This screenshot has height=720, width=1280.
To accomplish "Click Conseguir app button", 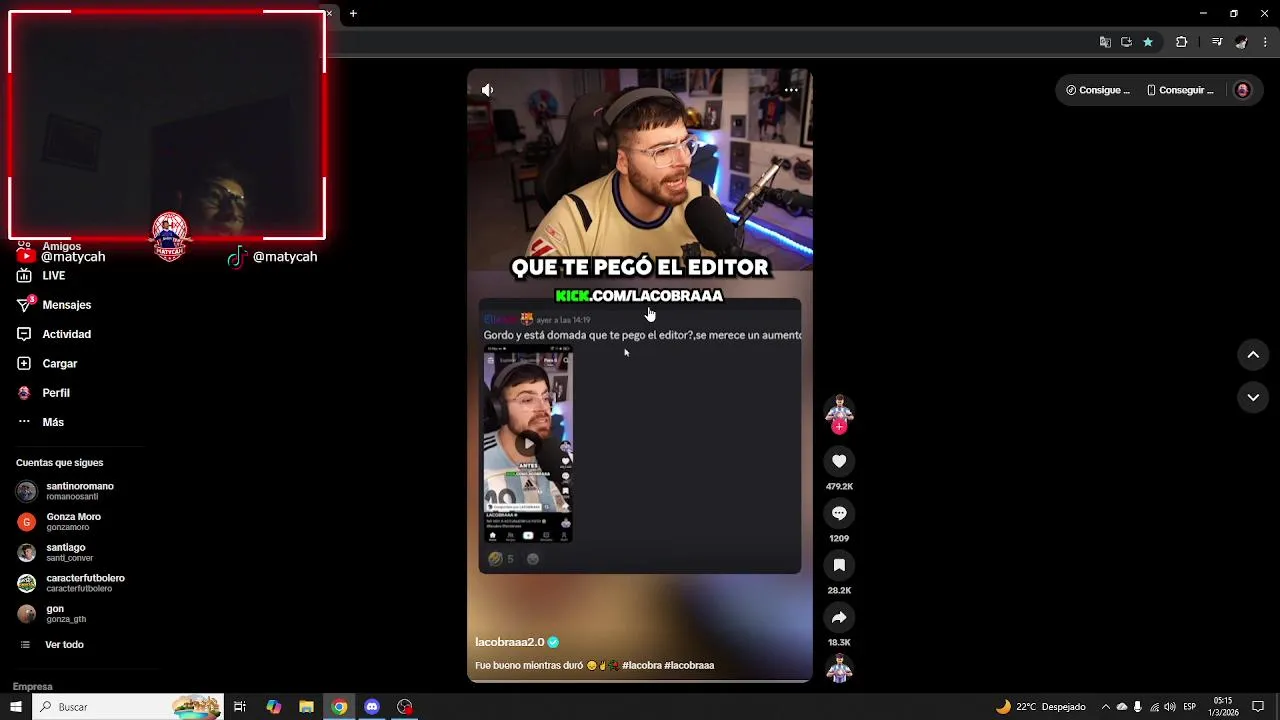I will click(1180, 90).
